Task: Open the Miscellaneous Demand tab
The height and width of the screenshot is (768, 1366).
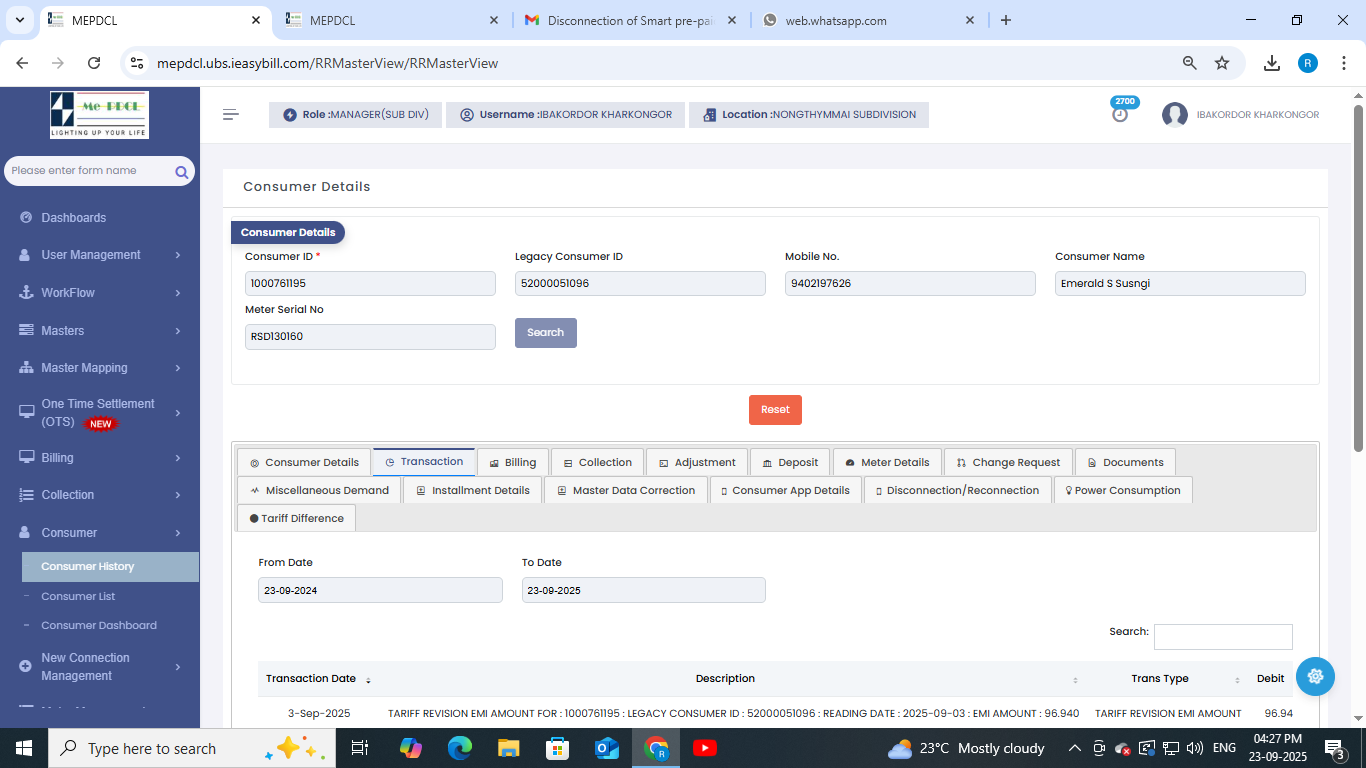Action: click(x=319, y=490)
